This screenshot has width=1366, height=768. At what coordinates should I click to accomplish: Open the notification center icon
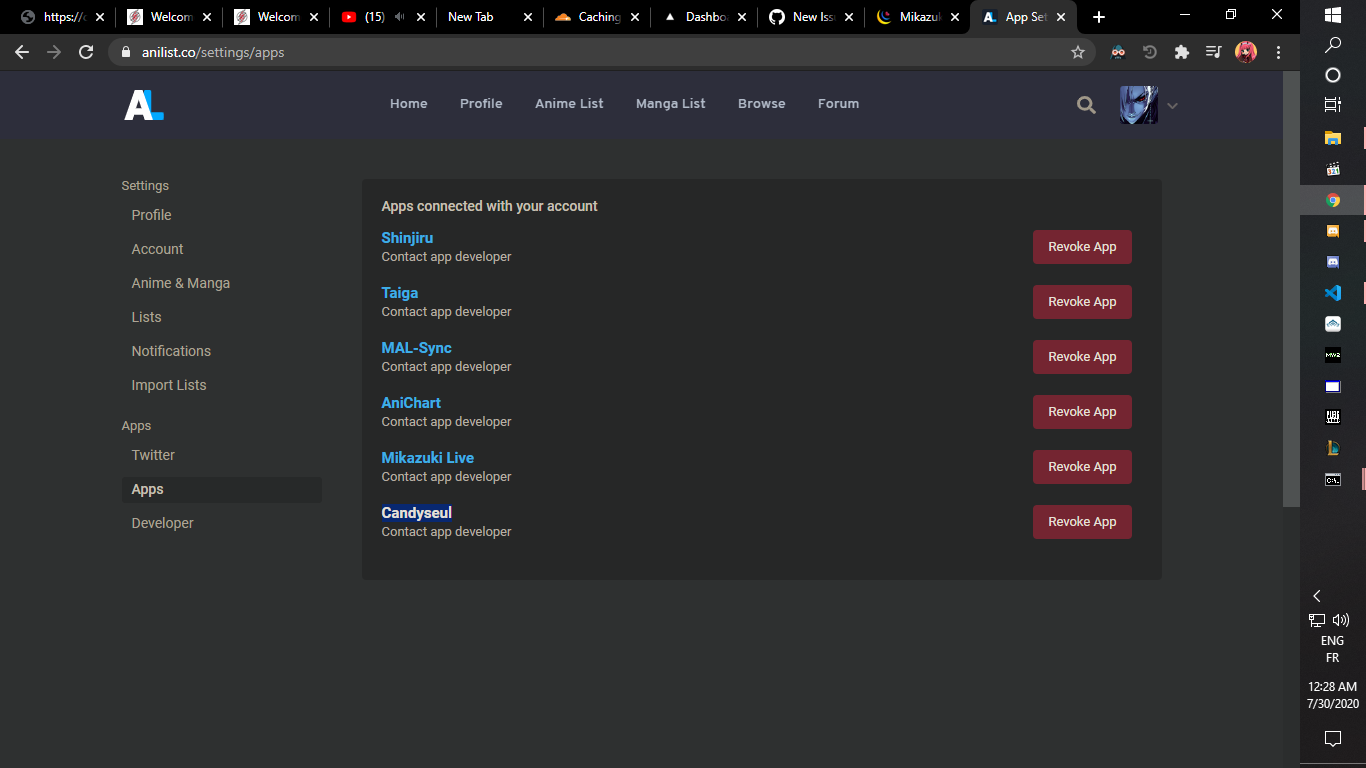click(1332, 738)
